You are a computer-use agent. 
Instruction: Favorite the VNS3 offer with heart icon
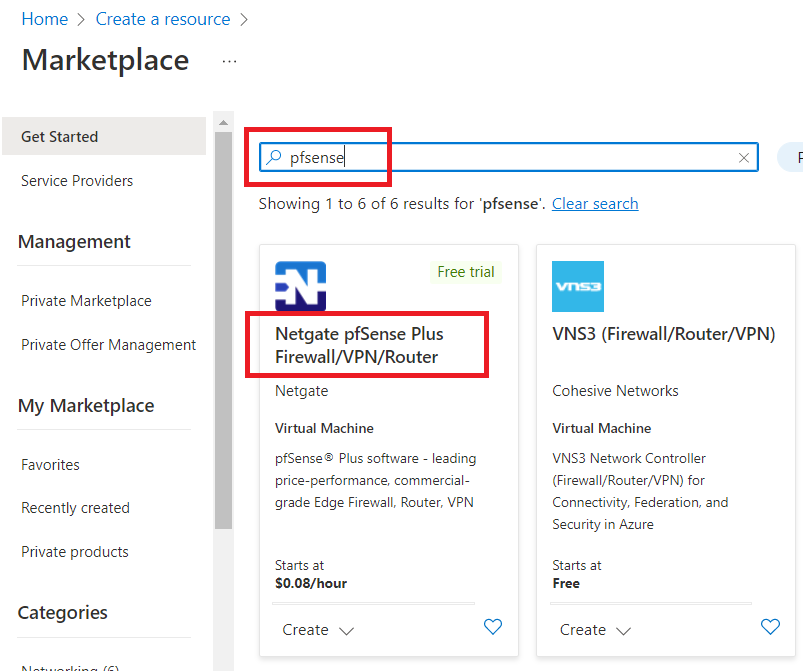click(x=770, y=627)
